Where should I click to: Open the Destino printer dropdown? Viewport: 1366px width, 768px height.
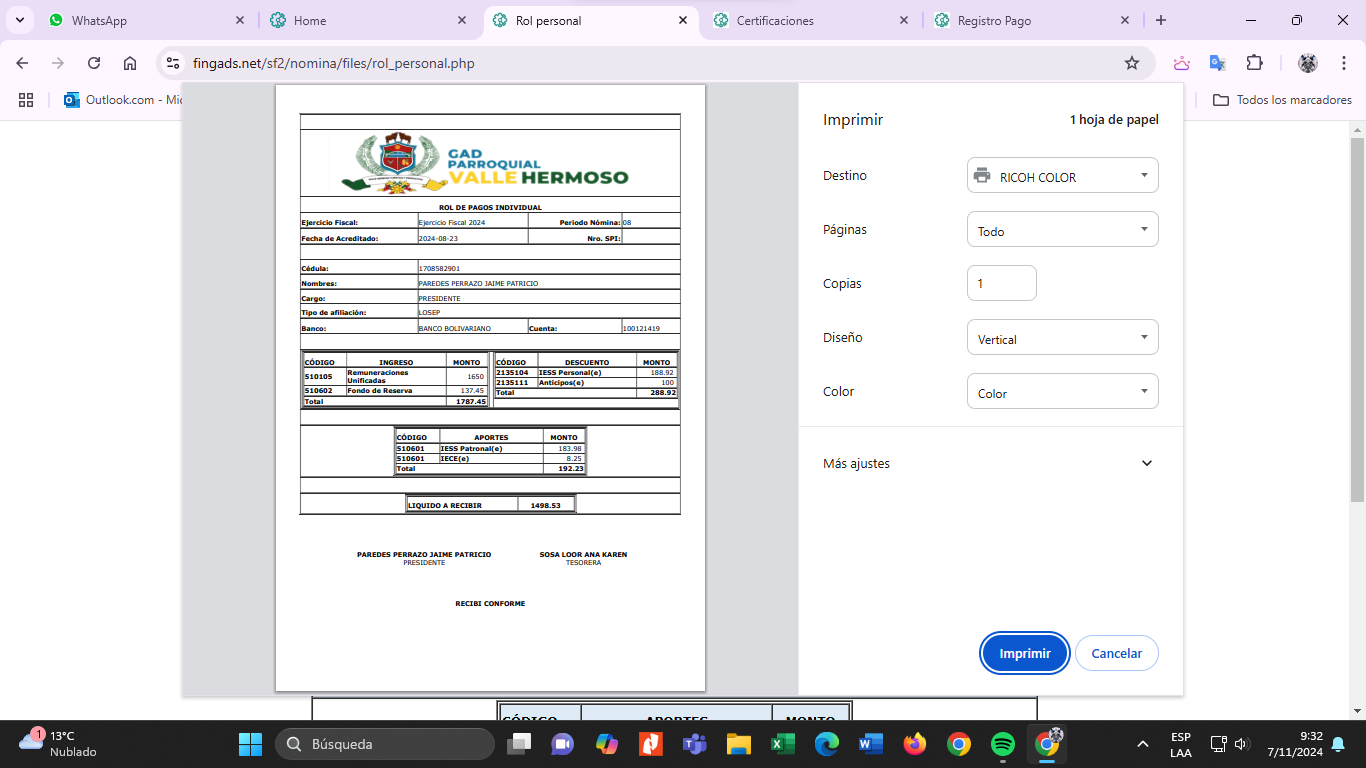[1062, 176]
